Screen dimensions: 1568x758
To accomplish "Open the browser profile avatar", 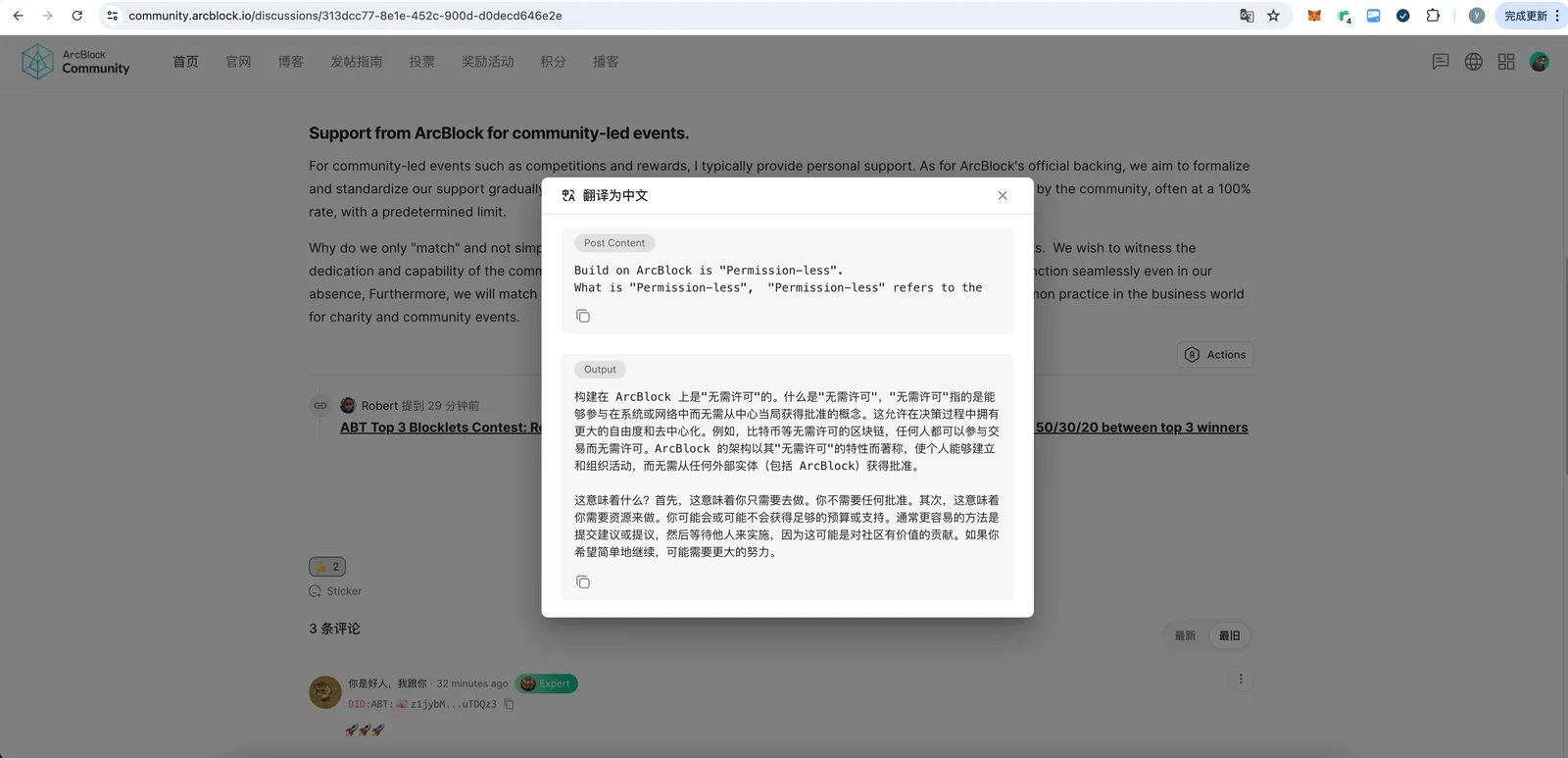I will (x=1477, y=16).
